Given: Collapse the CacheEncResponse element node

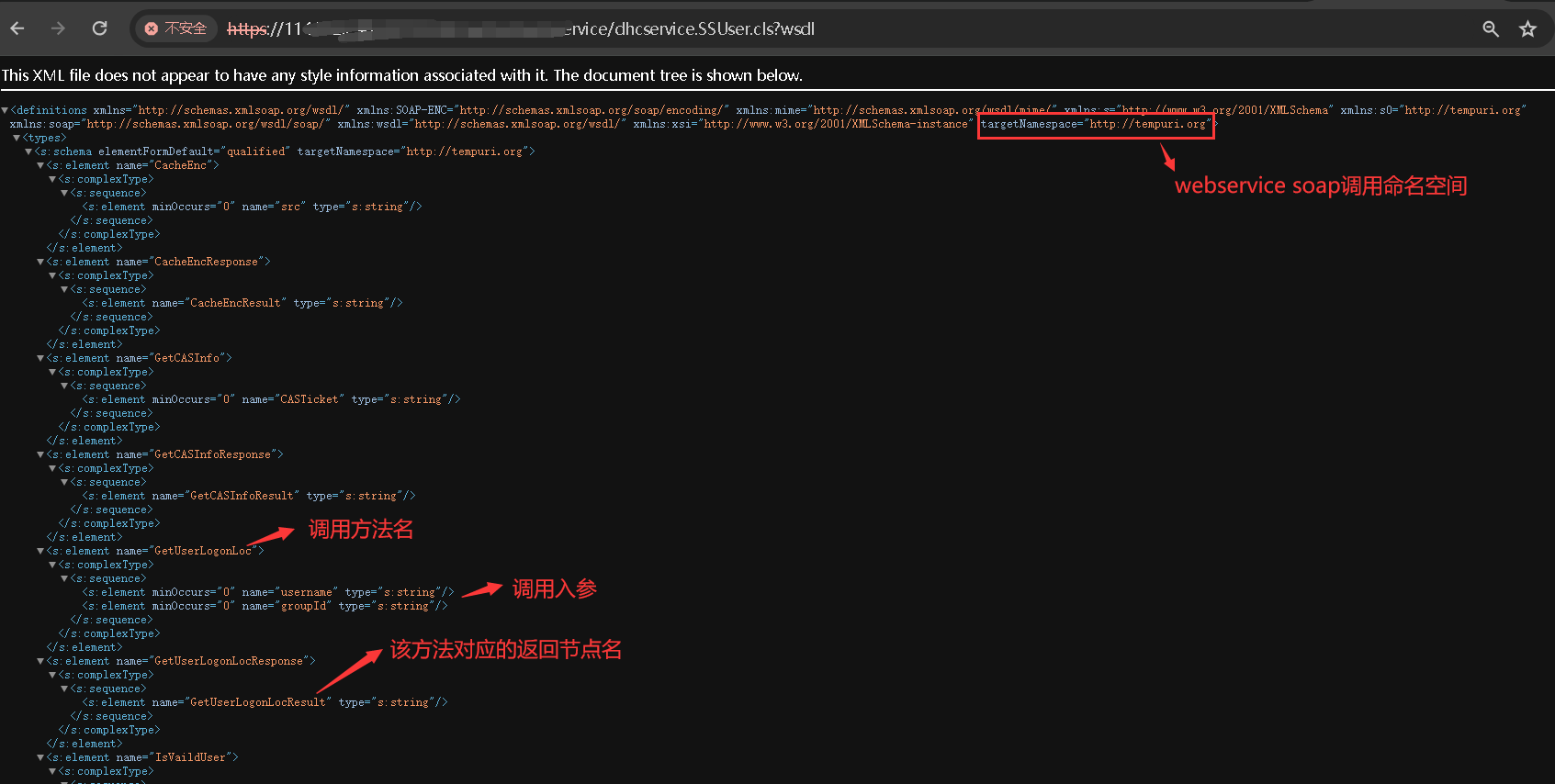Looking at the screenshot, I should (40, 262).
